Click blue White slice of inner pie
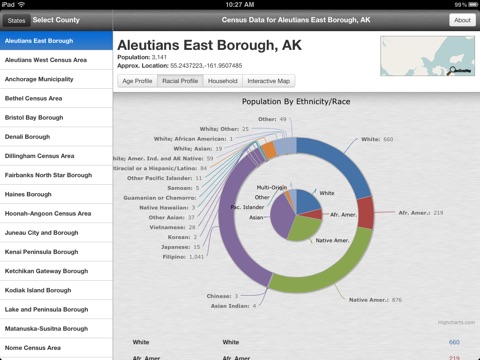The width and height of the screenshot is (480, 360). pyautogui.click(x=306, y=201)
